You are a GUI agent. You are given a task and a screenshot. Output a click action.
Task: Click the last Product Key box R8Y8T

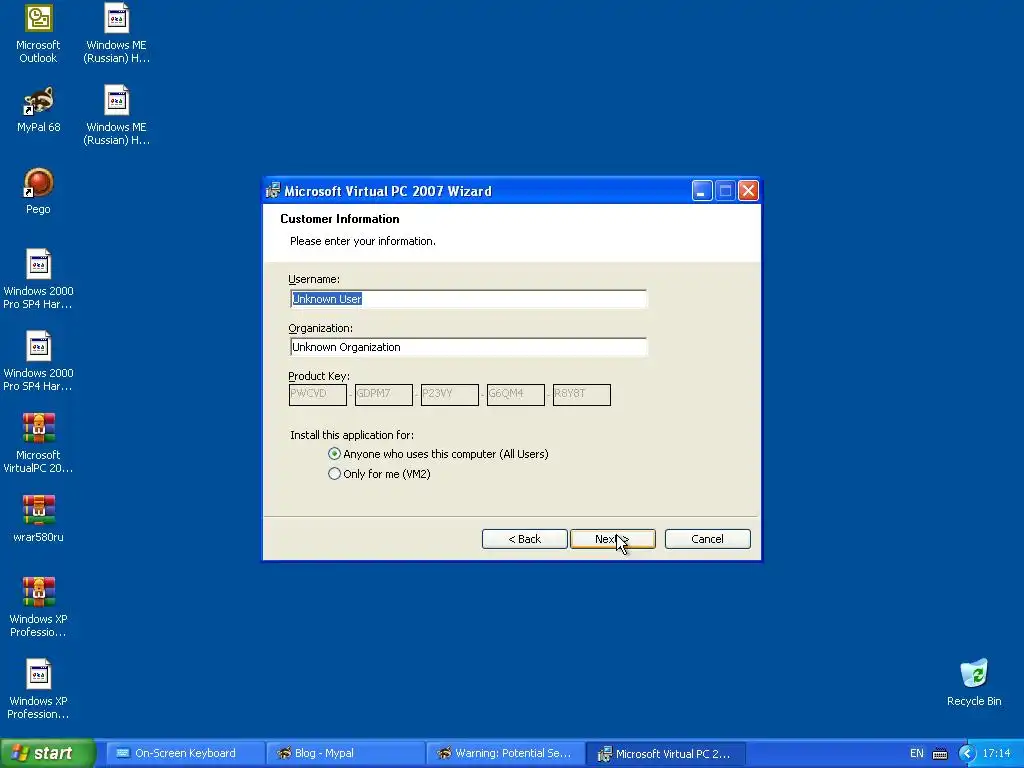coord(581,394)
